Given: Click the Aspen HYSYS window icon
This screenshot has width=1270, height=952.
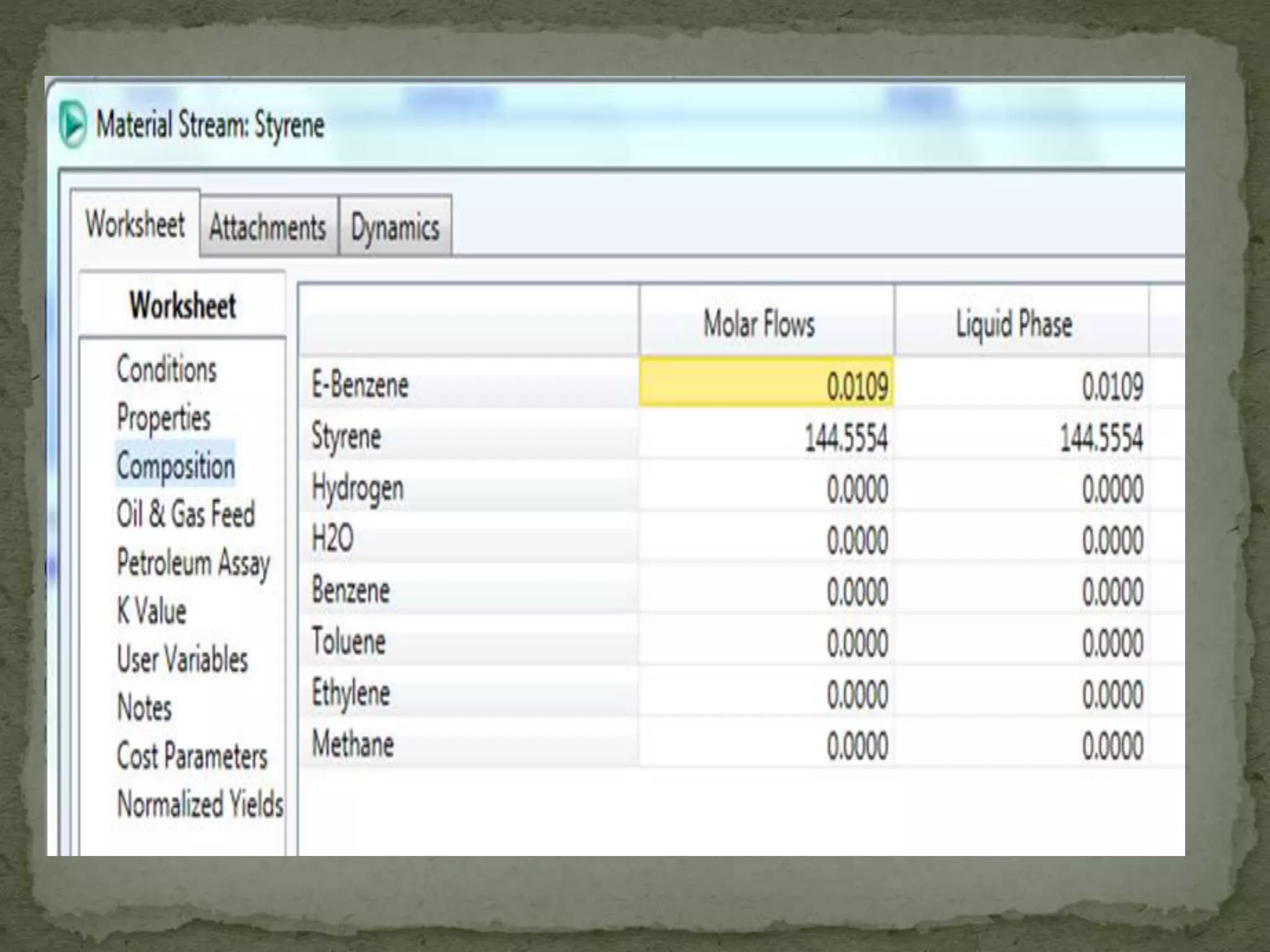Looking at the screenshot, I should [73, 125].
